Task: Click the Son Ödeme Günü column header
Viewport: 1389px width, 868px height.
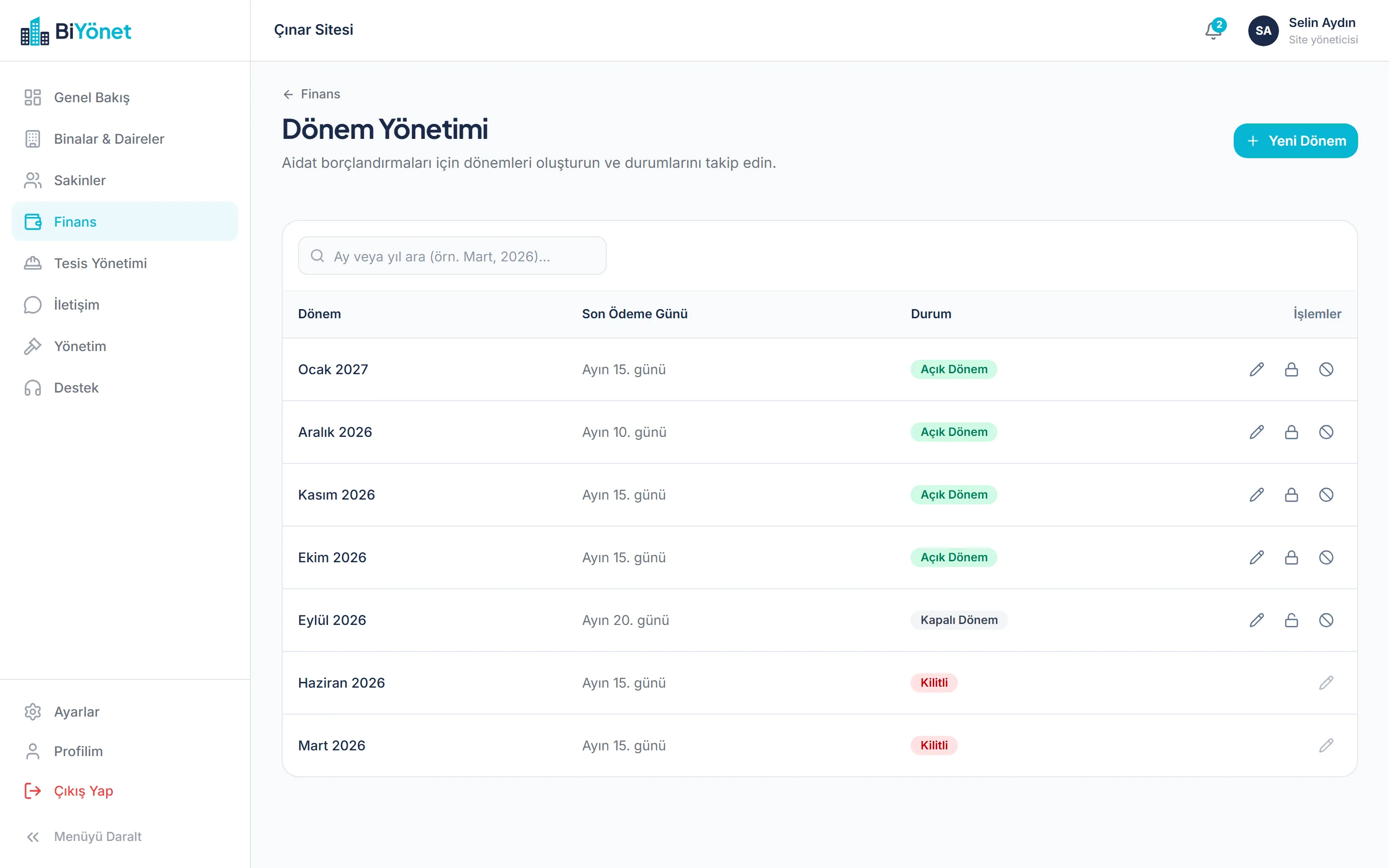Action: click(634, 314)
